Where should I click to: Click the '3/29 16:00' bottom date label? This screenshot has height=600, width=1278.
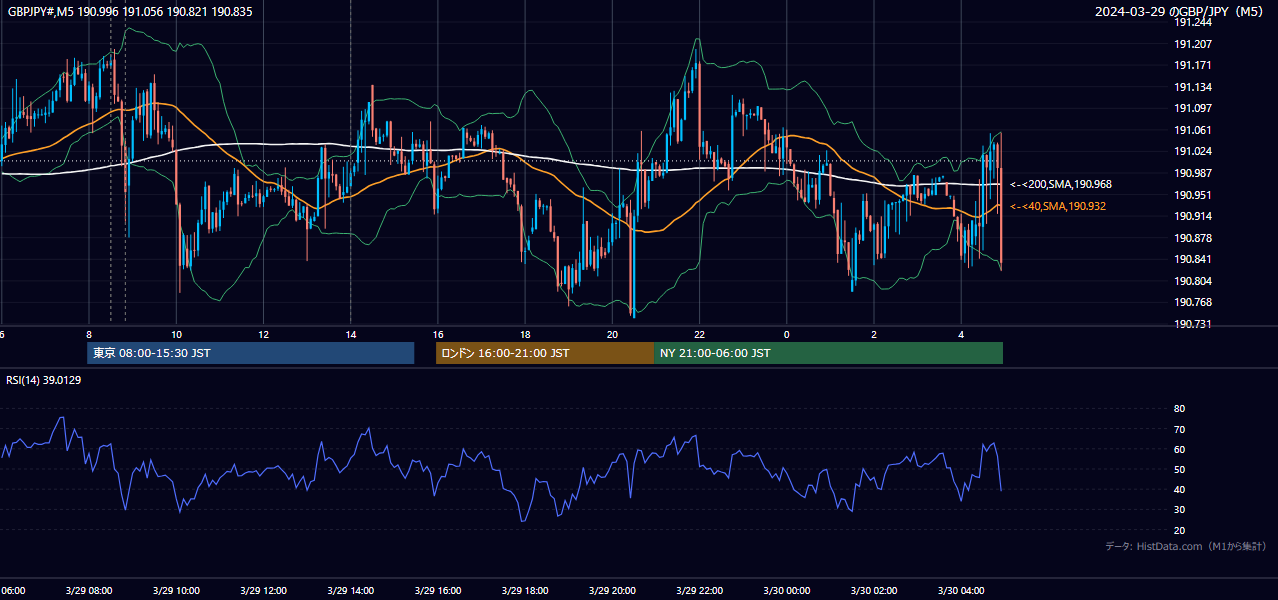437,590
